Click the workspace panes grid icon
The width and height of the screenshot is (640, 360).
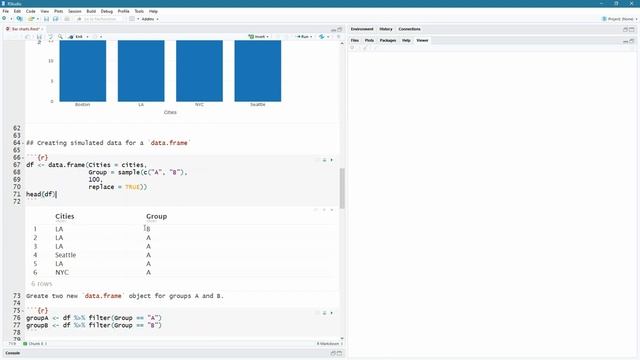point(132,19)
